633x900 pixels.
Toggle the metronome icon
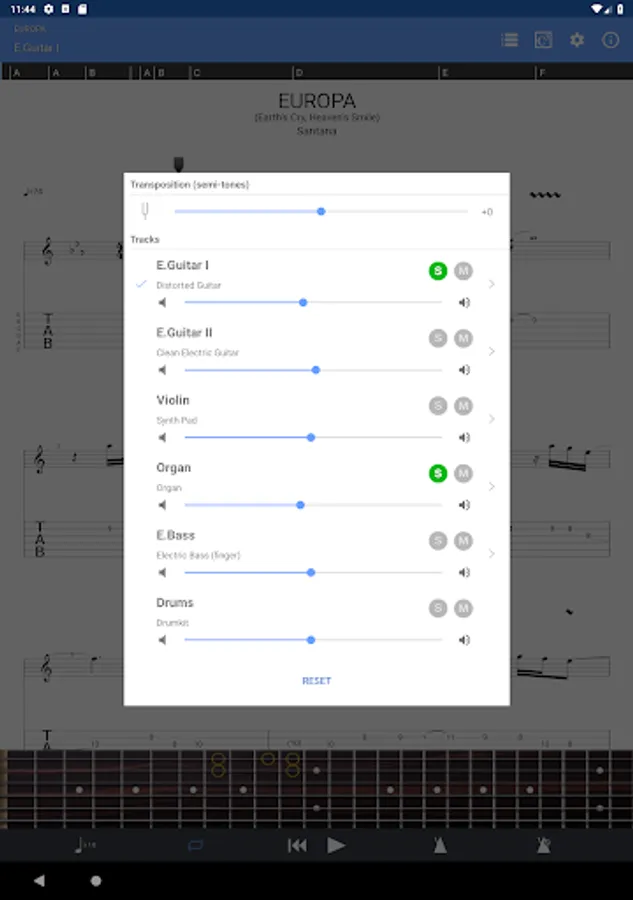[x=440, y=845]
